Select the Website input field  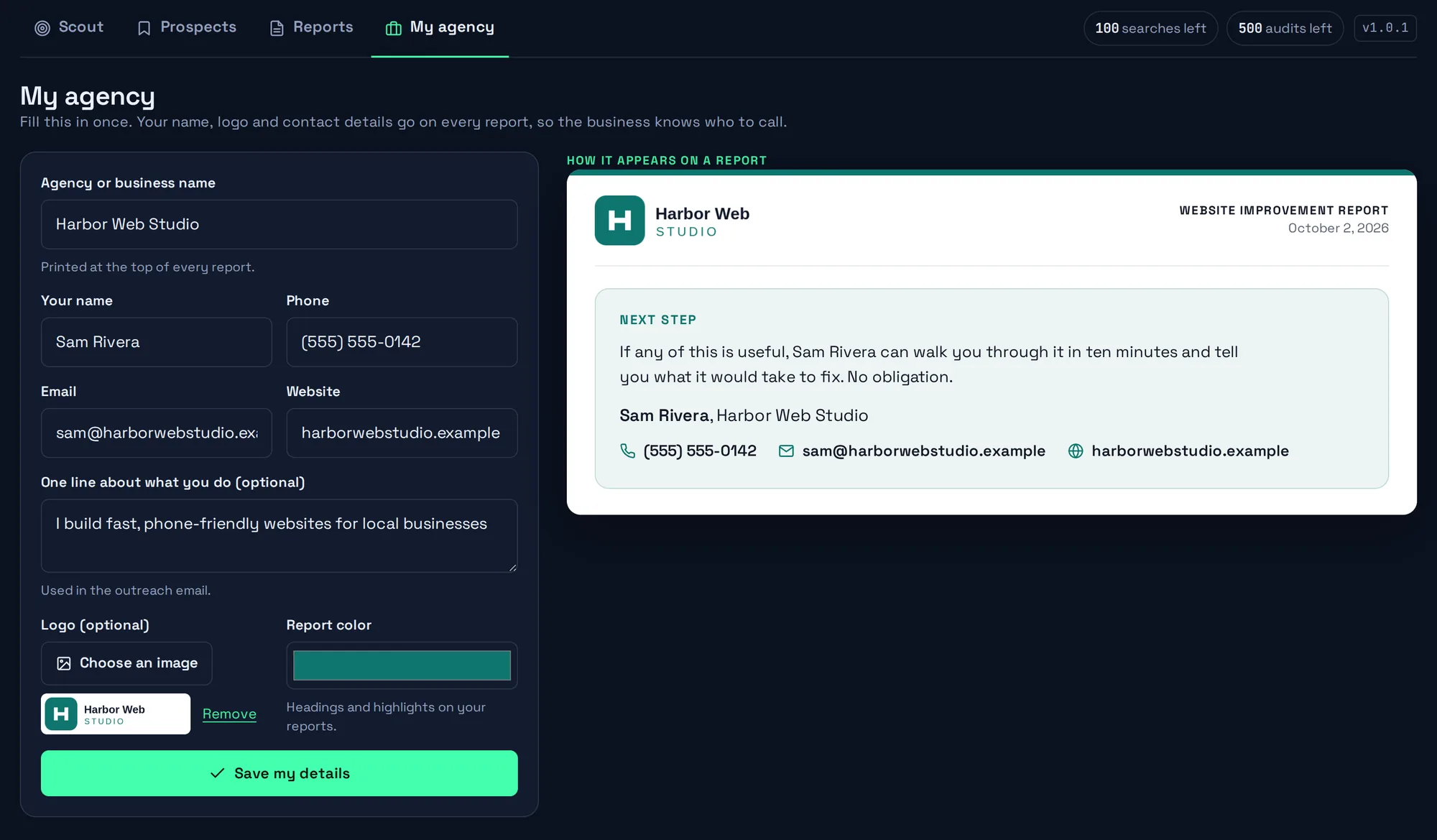(x=402, y=433)
